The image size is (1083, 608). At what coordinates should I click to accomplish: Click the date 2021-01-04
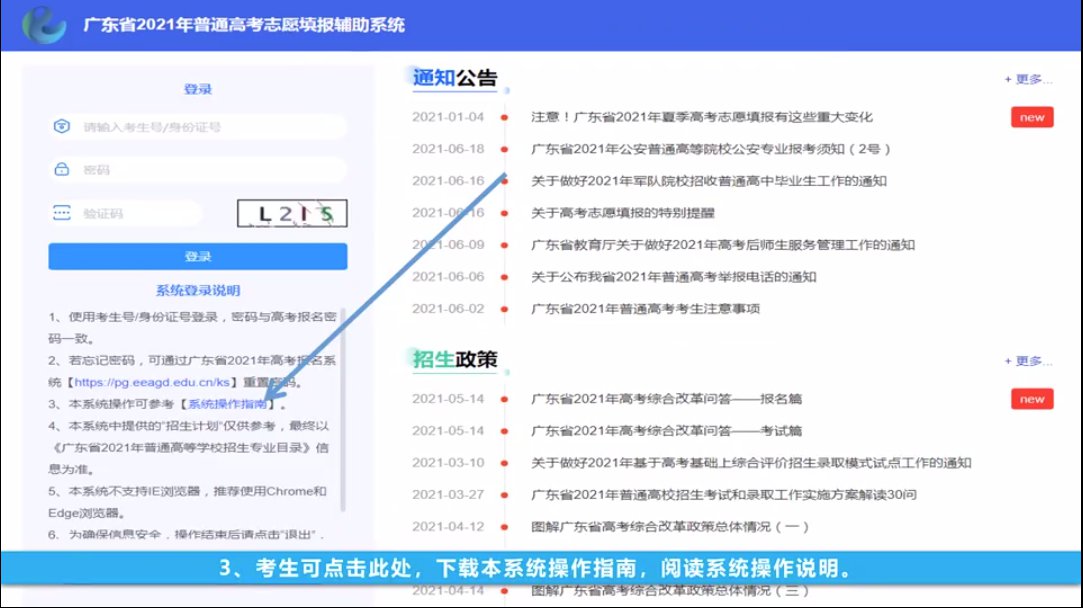[x=448, y=117]
